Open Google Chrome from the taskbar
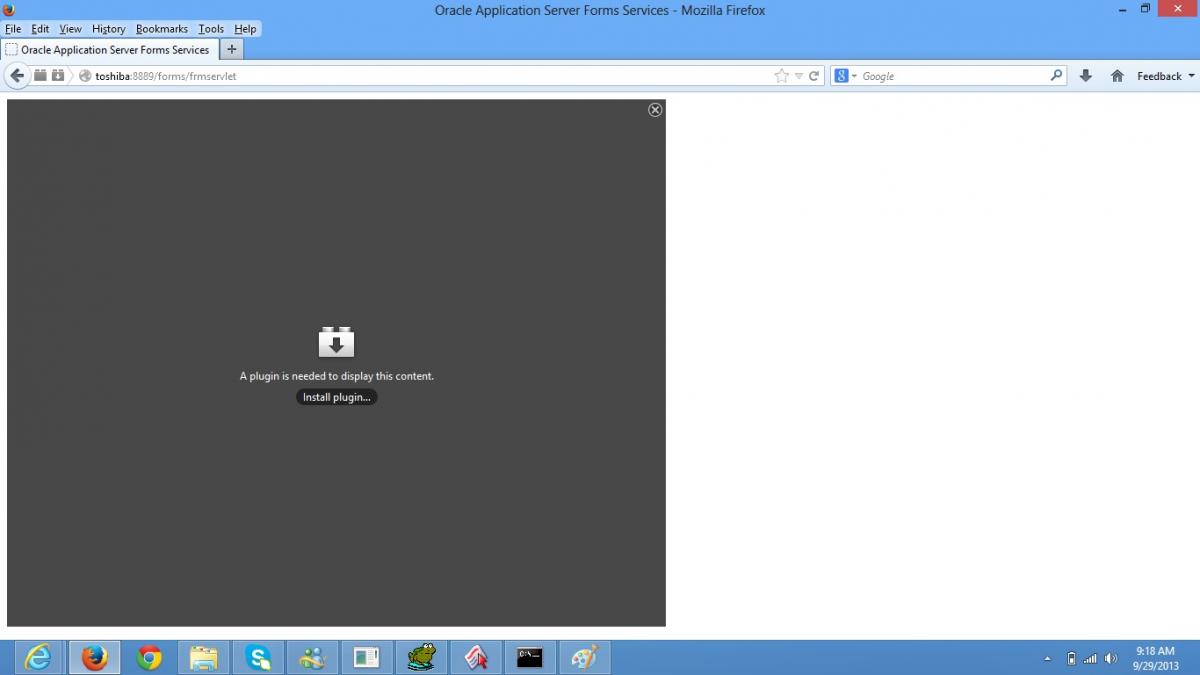The height and width of the screenshot is (675, 1200). (149, 657)
